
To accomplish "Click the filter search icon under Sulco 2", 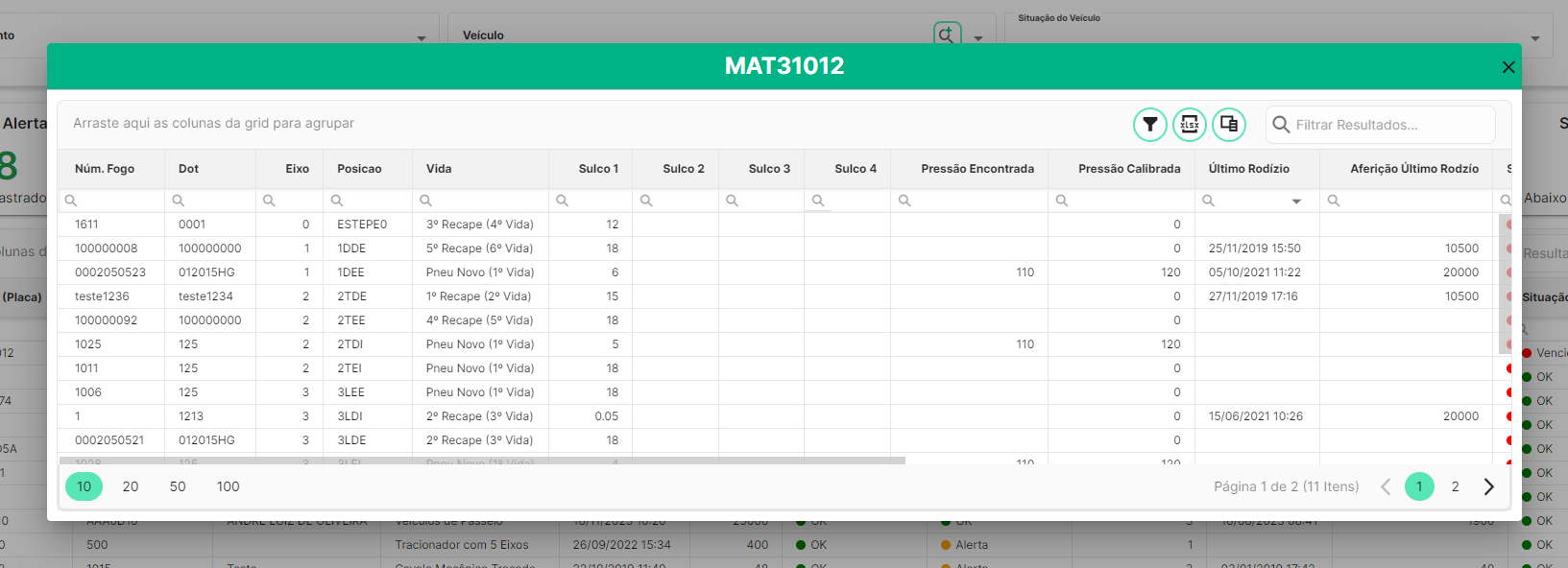I will point(646,201).
